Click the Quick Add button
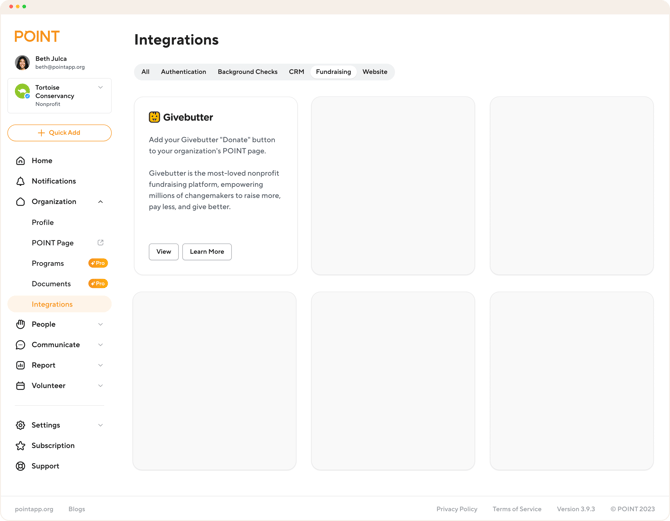Image resolution: width=670 pixels, height=521 pixels. tap(59, 133)
